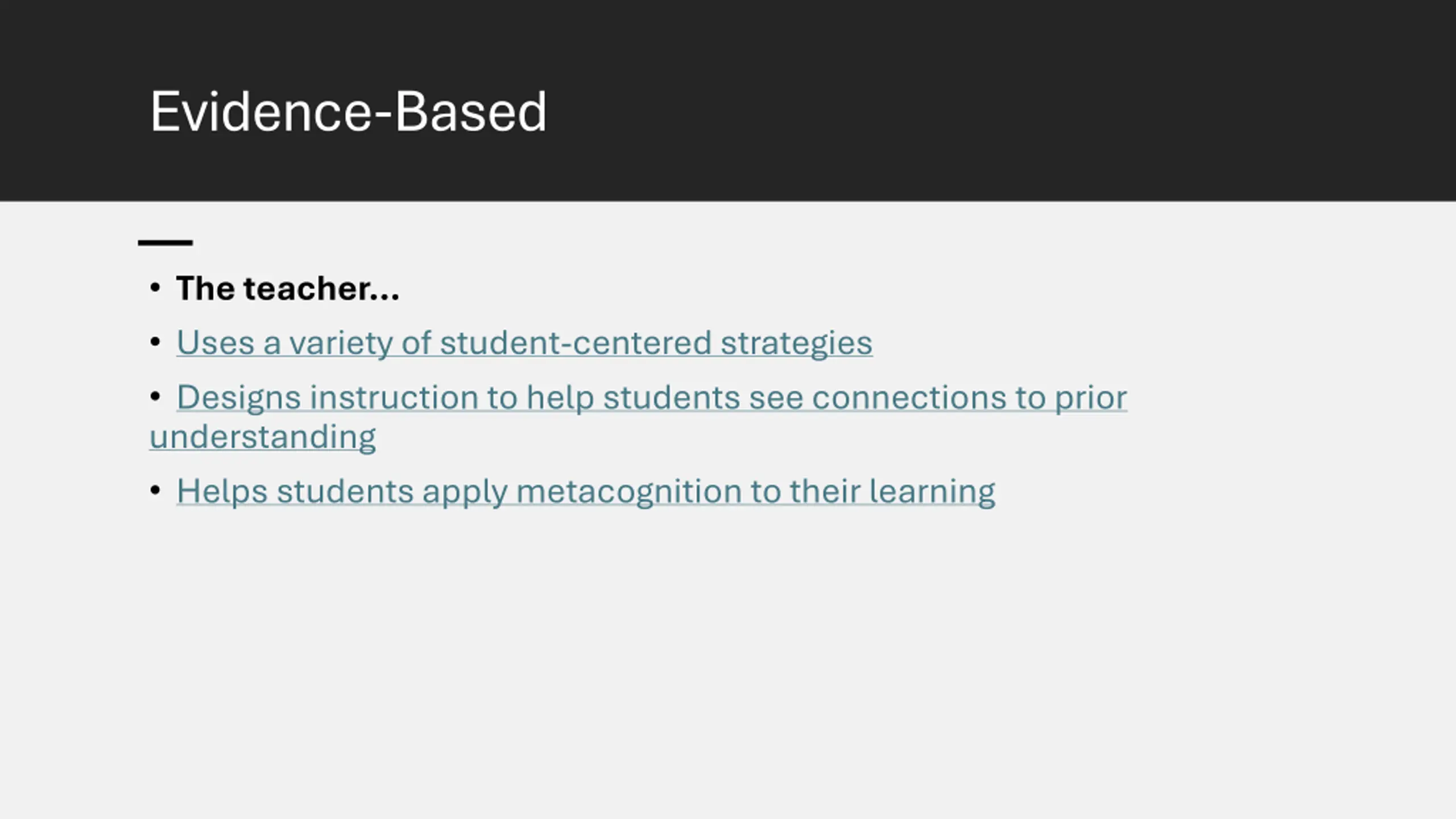Select the bullet before "Uses a variety"
This screenshot has height=819, width=1456.
[155, 342]
